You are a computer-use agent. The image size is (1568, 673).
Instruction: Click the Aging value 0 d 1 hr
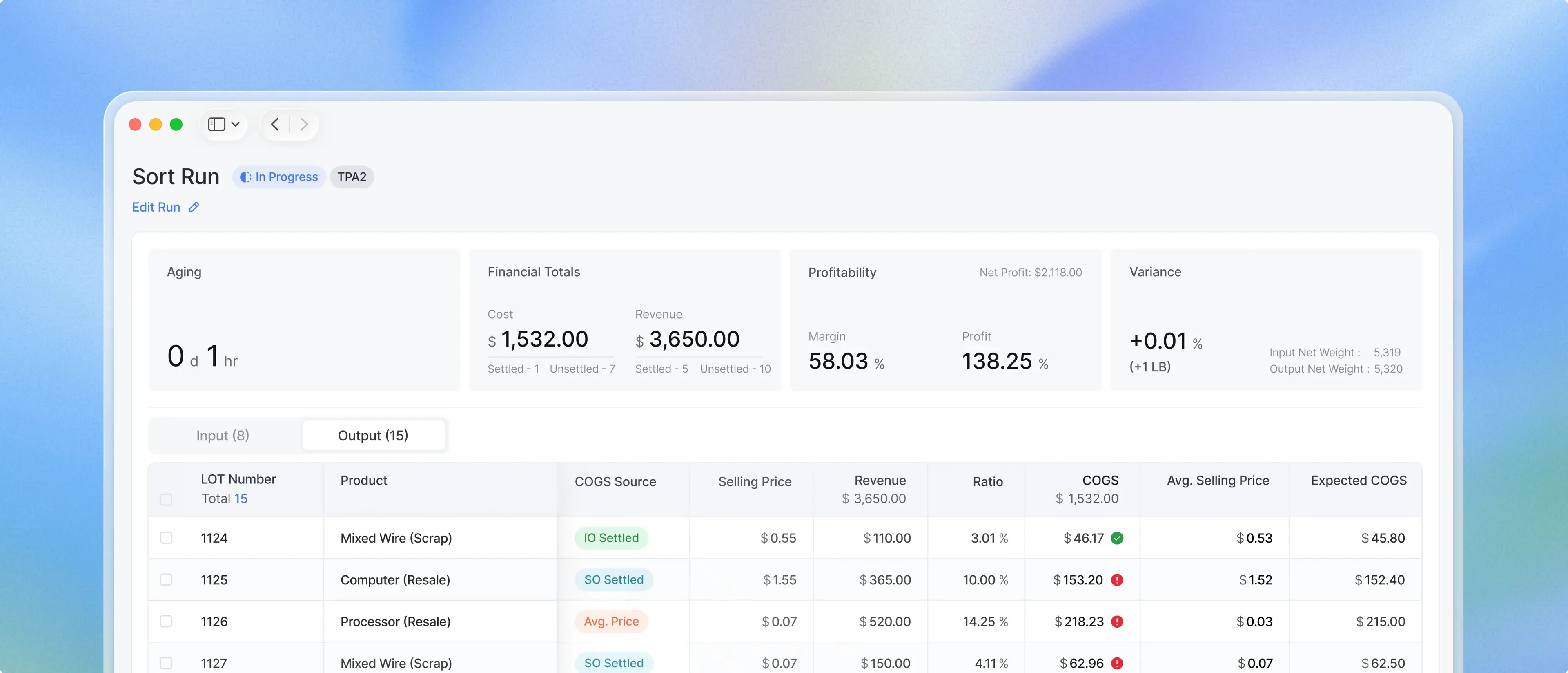(x=202, y=356)
